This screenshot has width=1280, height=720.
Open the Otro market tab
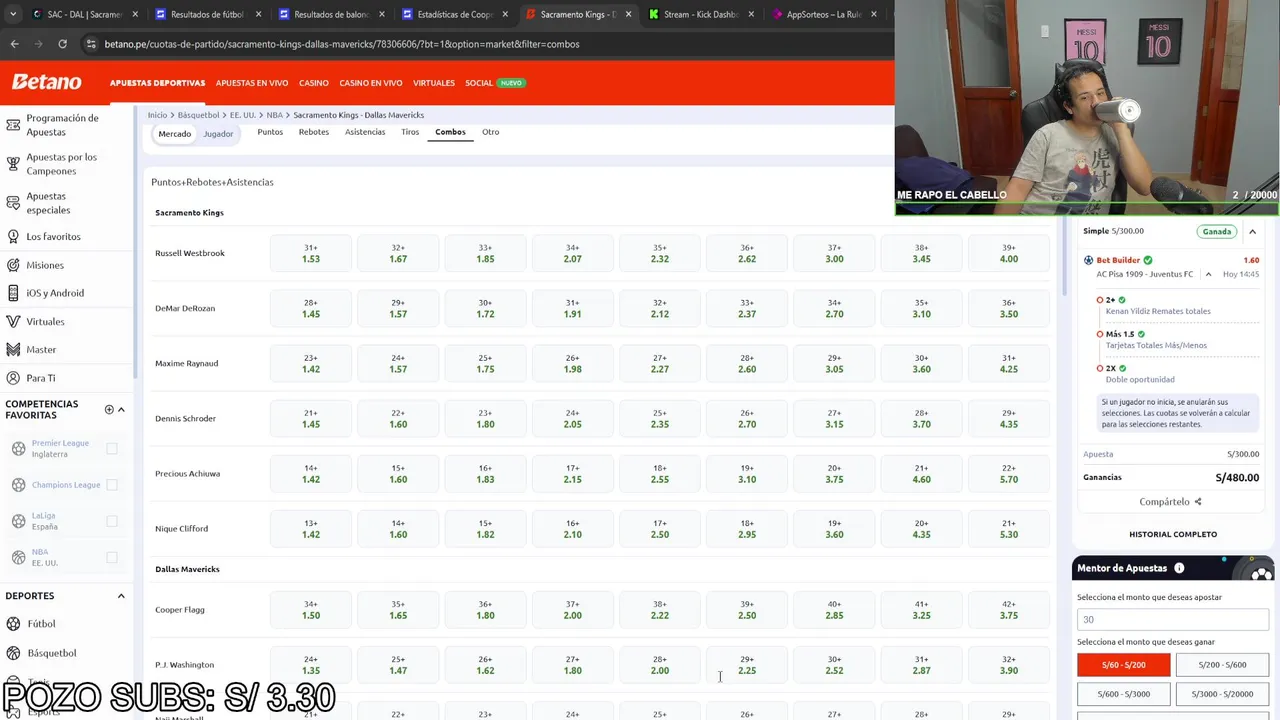tap(490, 132)
